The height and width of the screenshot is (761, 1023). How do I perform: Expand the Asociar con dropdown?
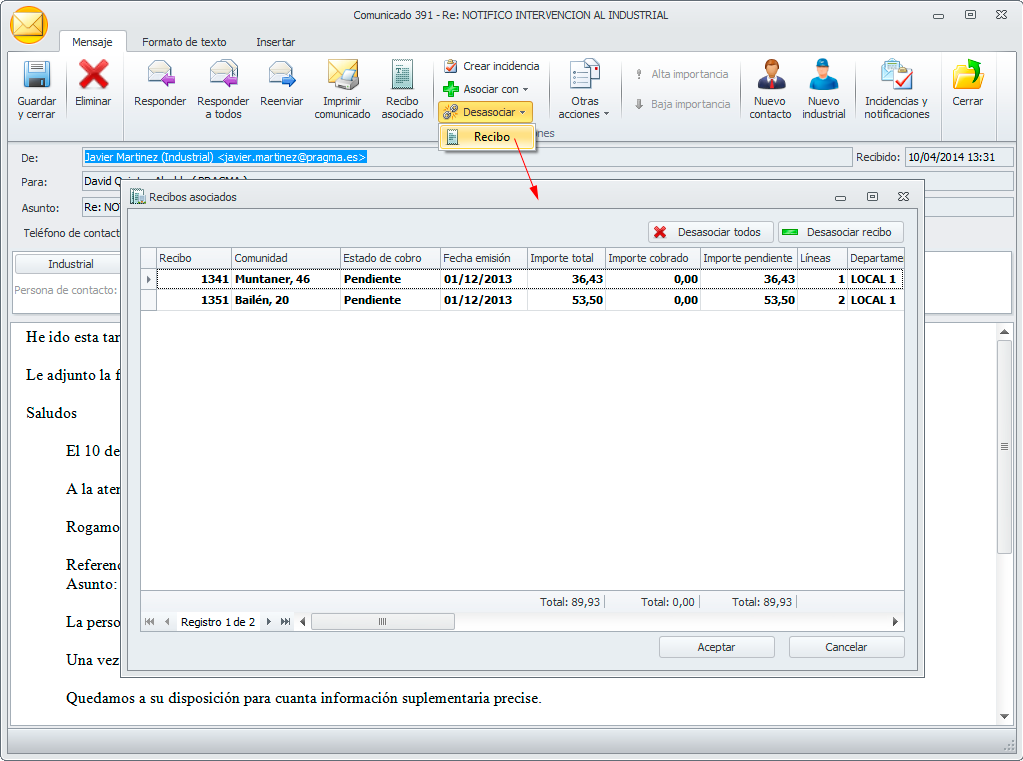[x=486, y=89]
